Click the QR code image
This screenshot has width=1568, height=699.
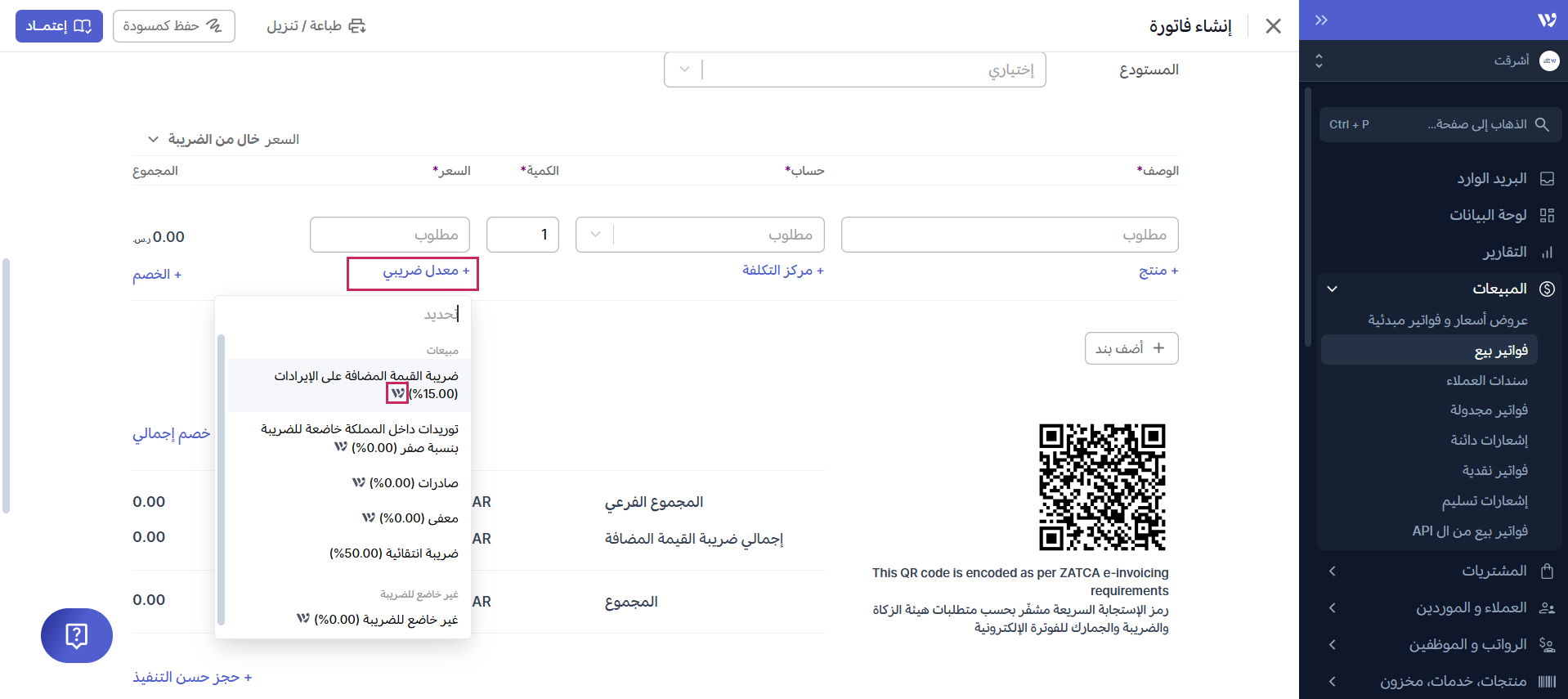[x=1102, y=487]
